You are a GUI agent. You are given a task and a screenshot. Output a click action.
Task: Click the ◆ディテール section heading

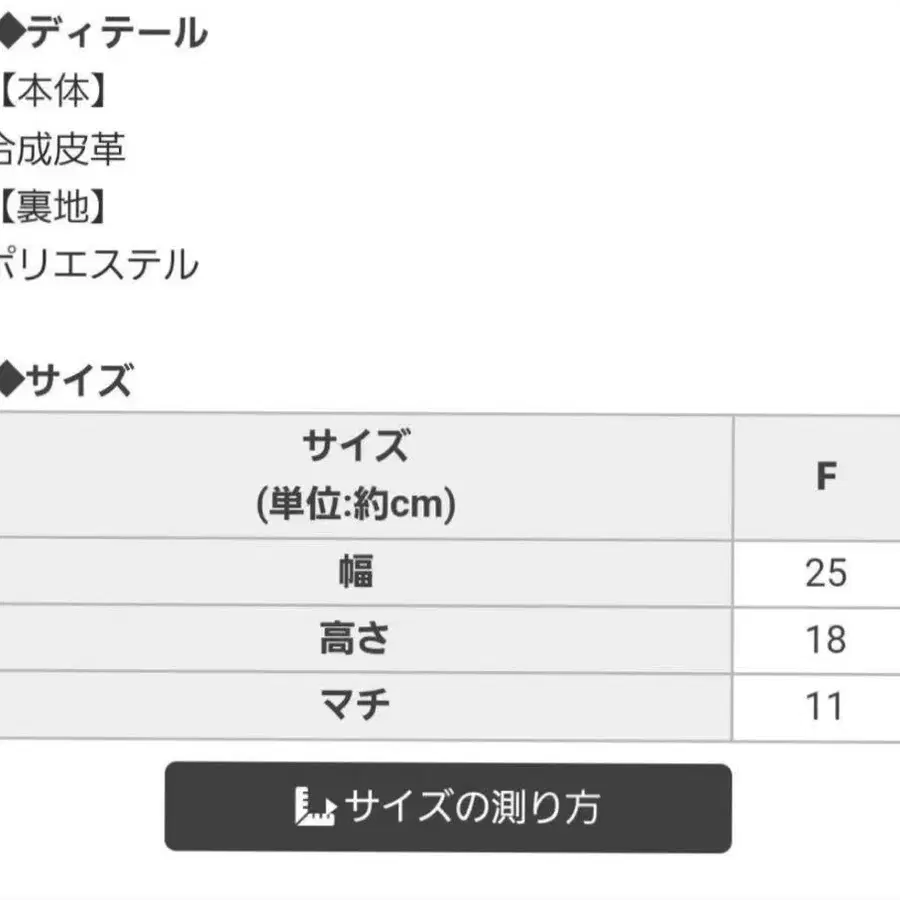(105, 34)
